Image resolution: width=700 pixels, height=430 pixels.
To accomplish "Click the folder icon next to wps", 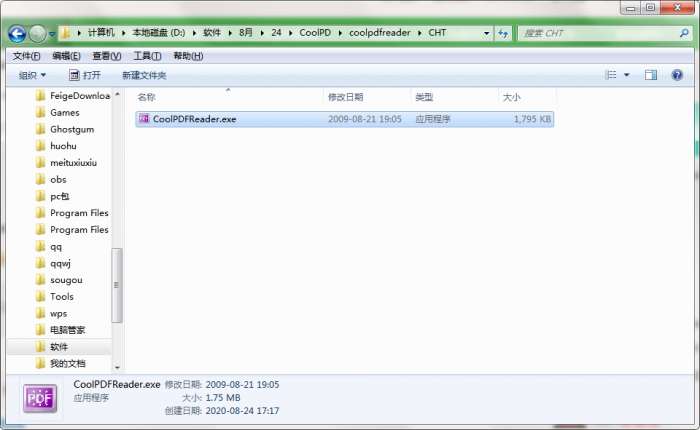I will tap(41, 313).
